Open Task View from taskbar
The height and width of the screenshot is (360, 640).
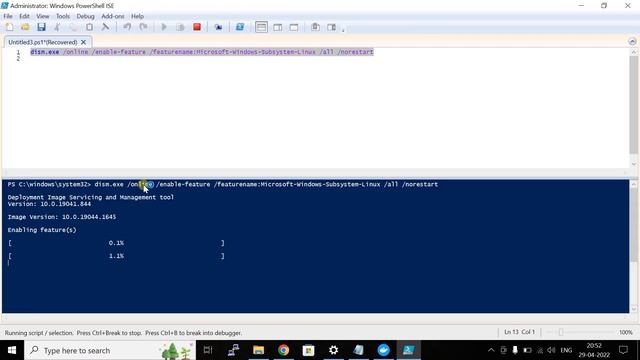pyautogui.click(x=208, y=350)
